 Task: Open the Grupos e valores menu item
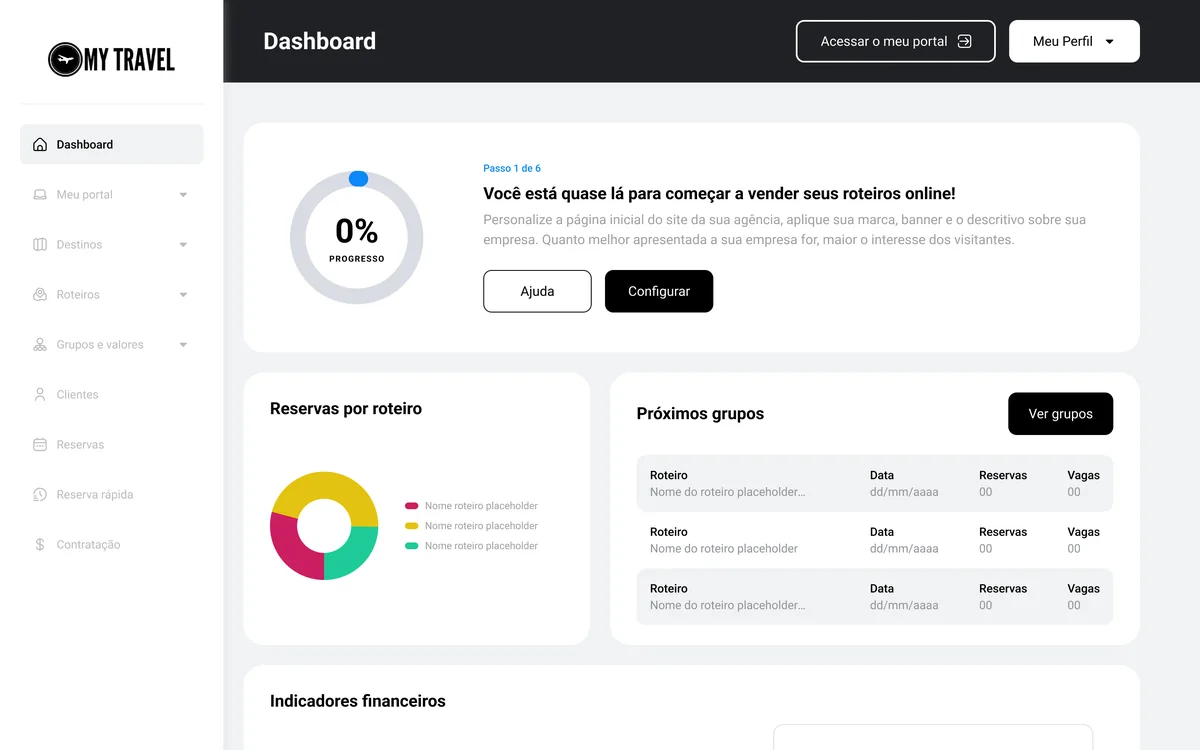pyautogui.click(x=112, y=344)
